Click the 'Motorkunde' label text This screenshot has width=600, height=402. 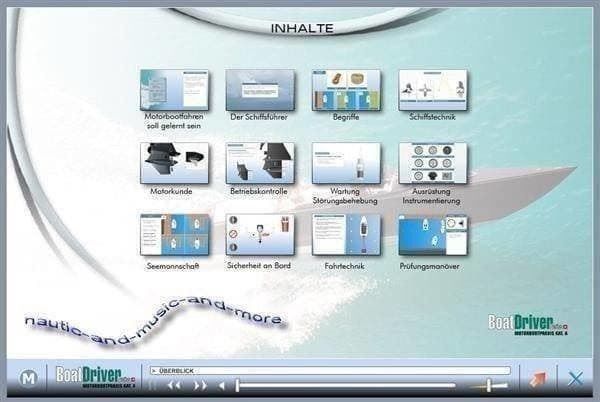[171, 191]
